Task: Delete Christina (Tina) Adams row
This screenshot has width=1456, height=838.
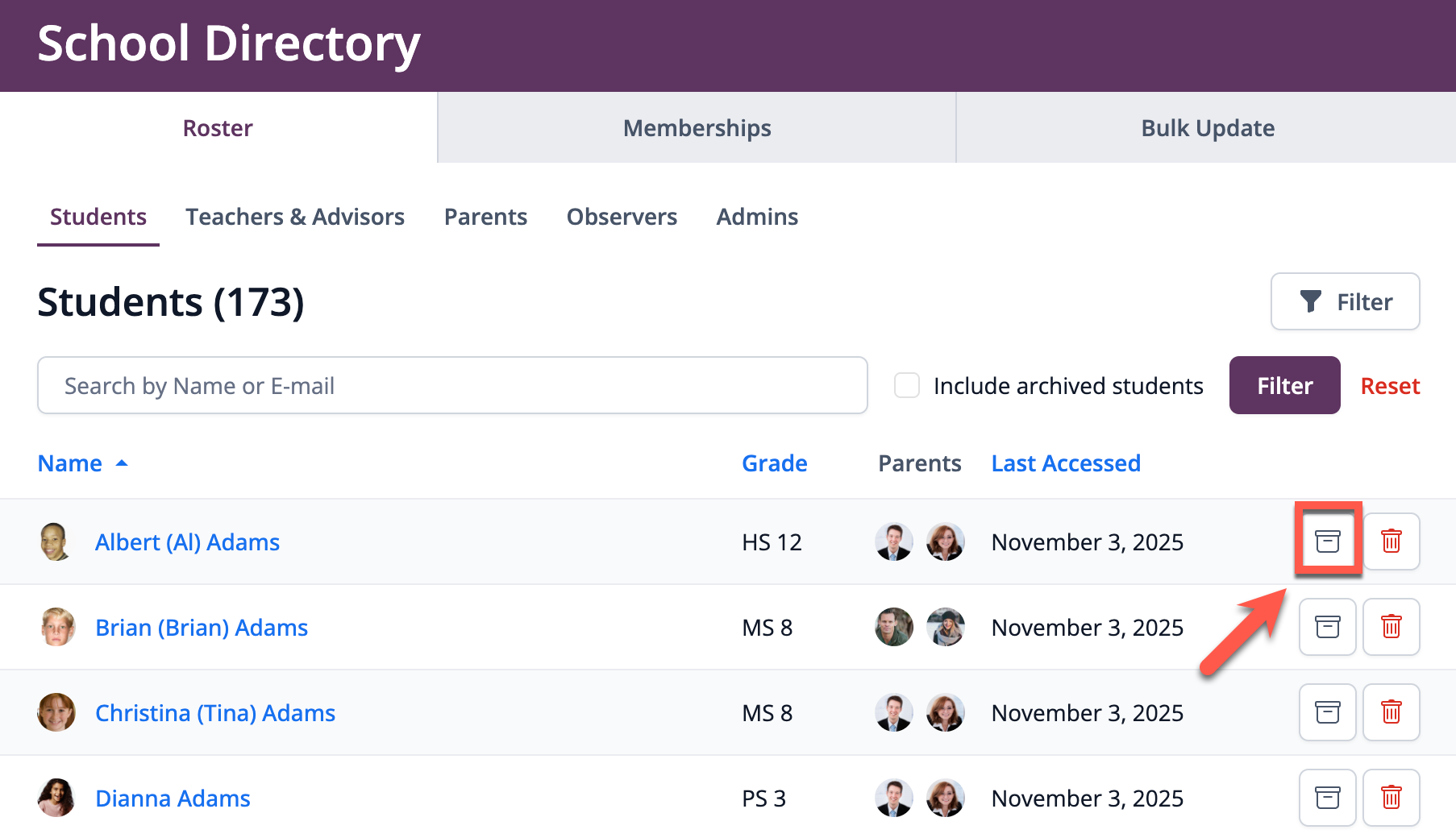Action: click(x=1391, y=712)
